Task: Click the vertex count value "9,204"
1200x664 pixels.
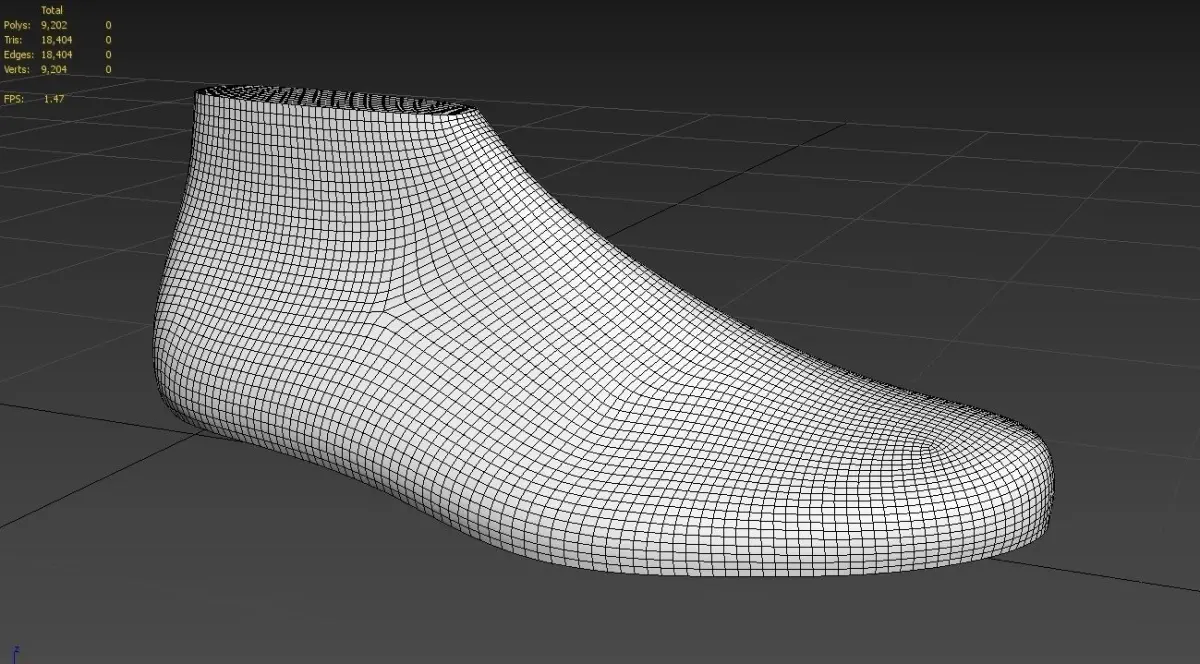Action: (x=53, y=70)
